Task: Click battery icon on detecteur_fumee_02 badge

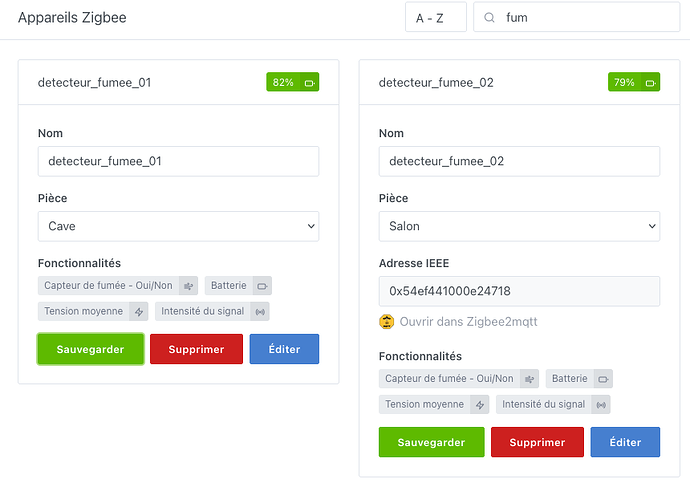Action: click(651, 83)
